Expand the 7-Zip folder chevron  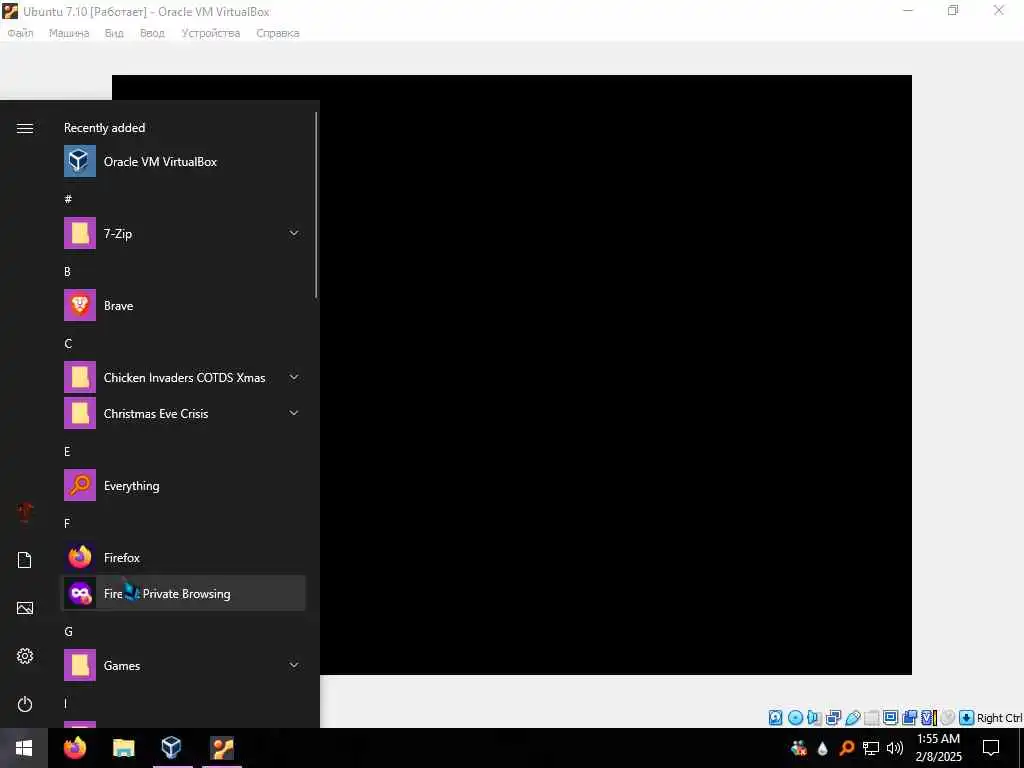pos(294,233)
